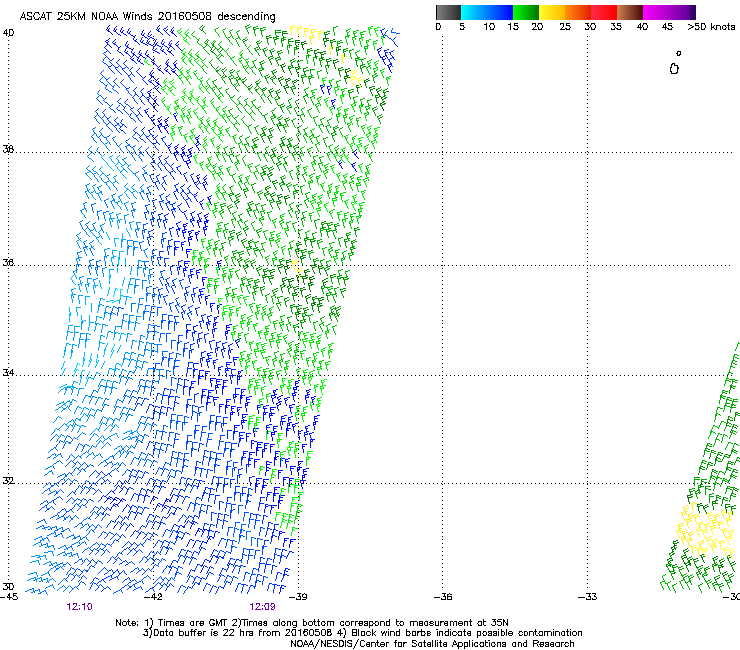Image resolution: width=740 pixels, height=650 pixels.
Task: Click the 38 latitude axis label
Action: [8, 149]
